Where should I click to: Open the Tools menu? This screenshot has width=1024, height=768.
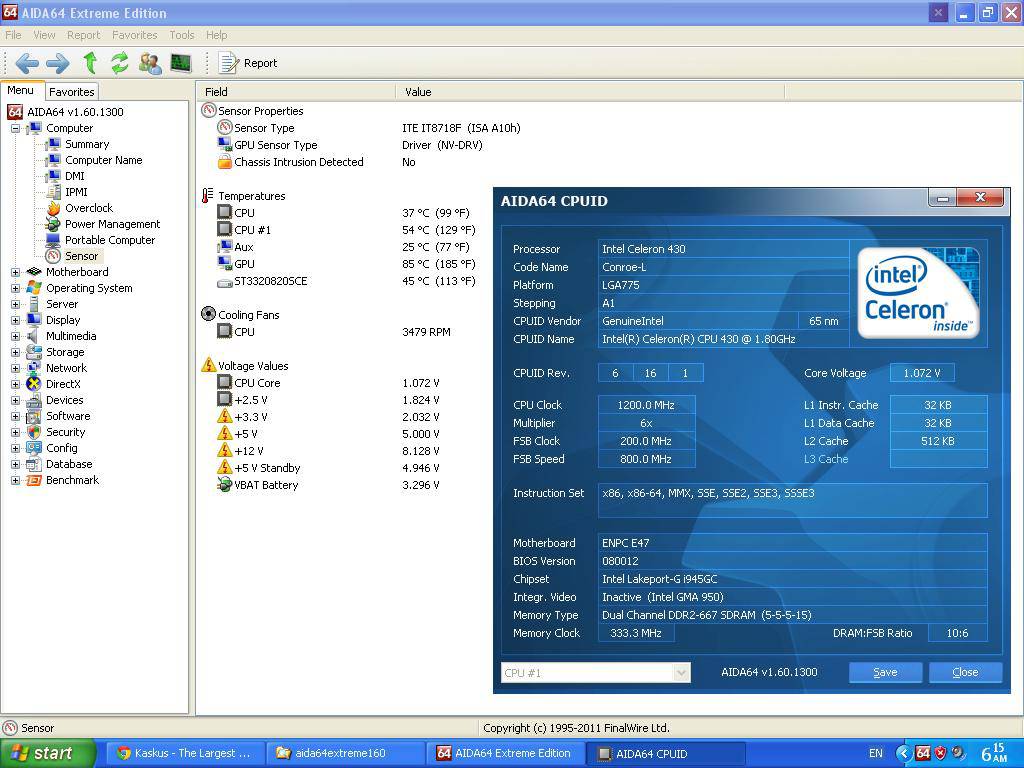click(182, 35)
